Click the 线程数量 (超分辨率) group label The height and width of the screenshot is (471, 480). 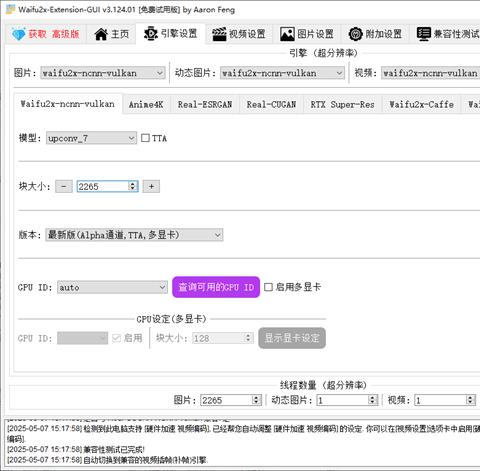point(323,385)
